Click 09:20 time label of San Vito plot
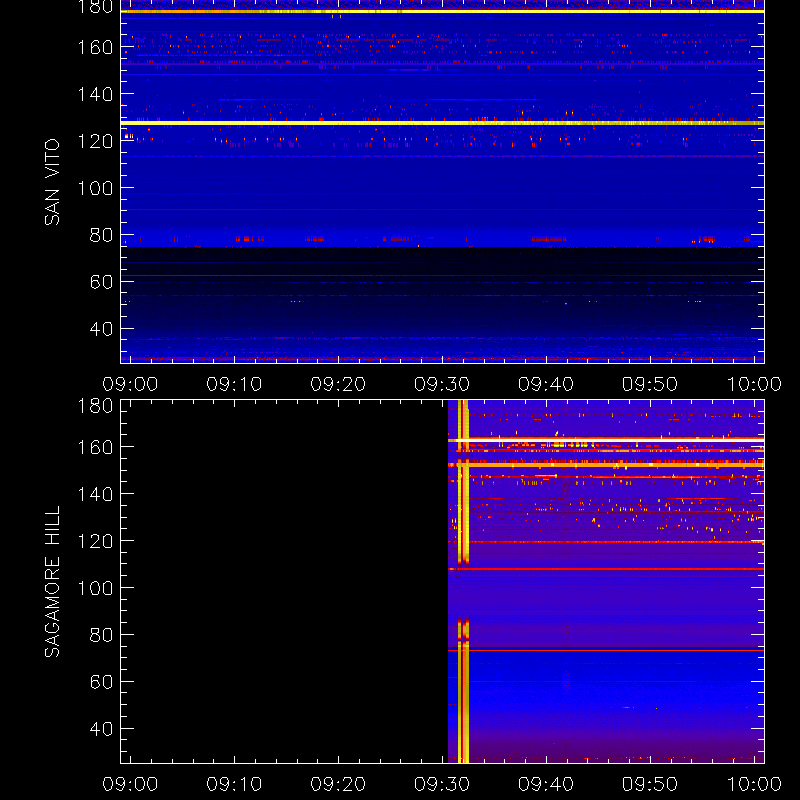Screen dimensions: 800x800 pyautogui.click(x=338, y=384)
